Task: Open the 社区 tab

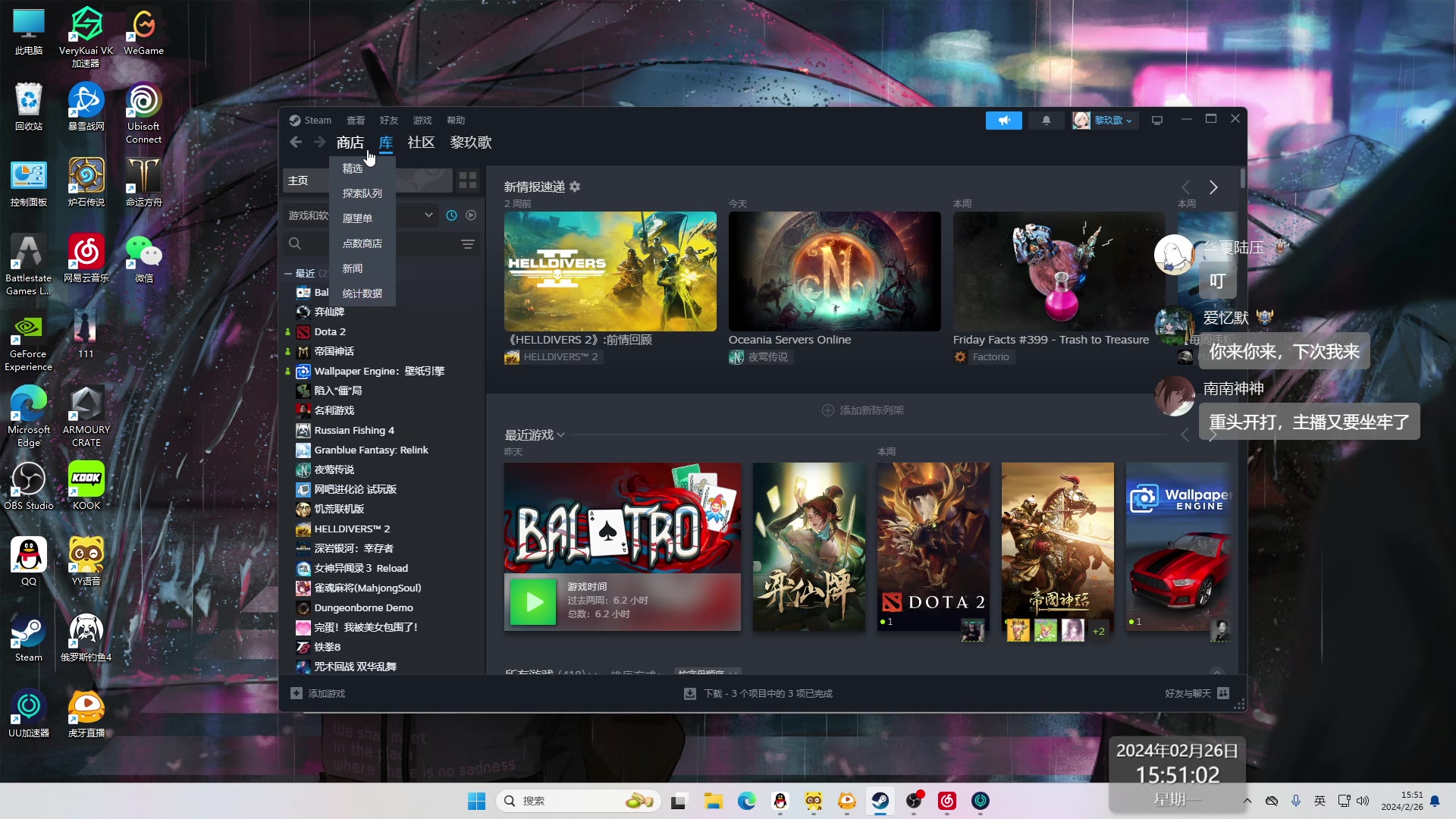Action: [x=421, y=143]
